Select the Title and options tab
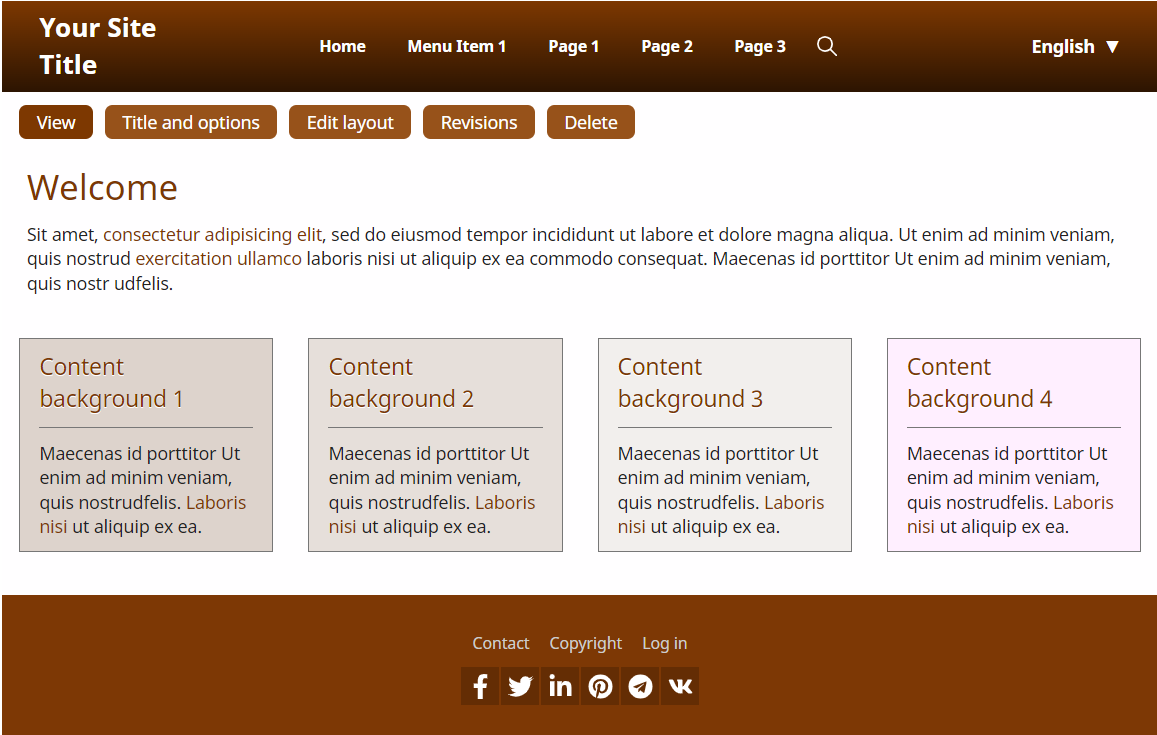Viewport: 1157px width, 735px height. pyautogui.click(x=191, y=122)
